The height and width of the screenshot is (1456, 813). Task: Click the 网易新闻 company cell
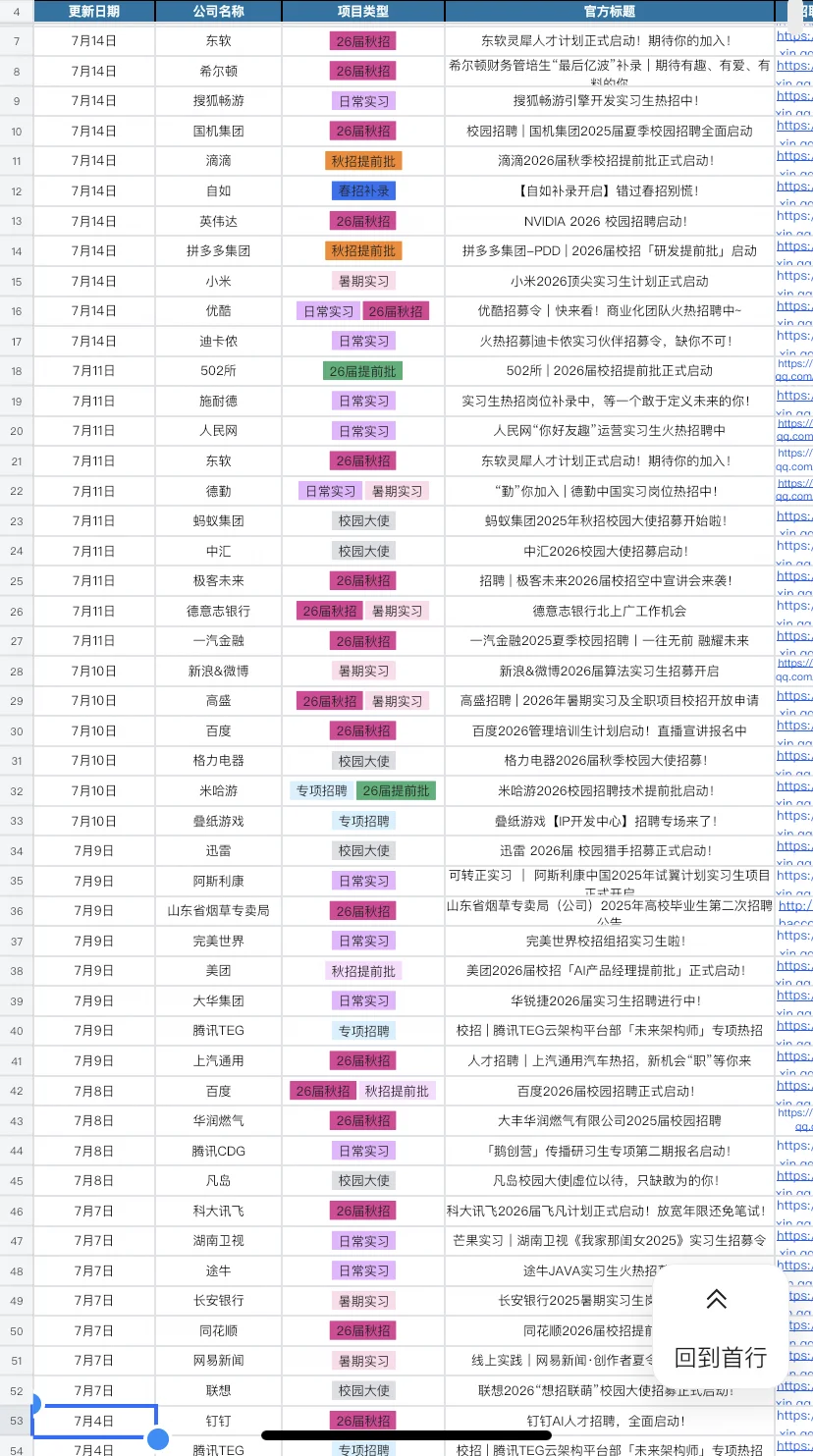(x=219, y=1361)
